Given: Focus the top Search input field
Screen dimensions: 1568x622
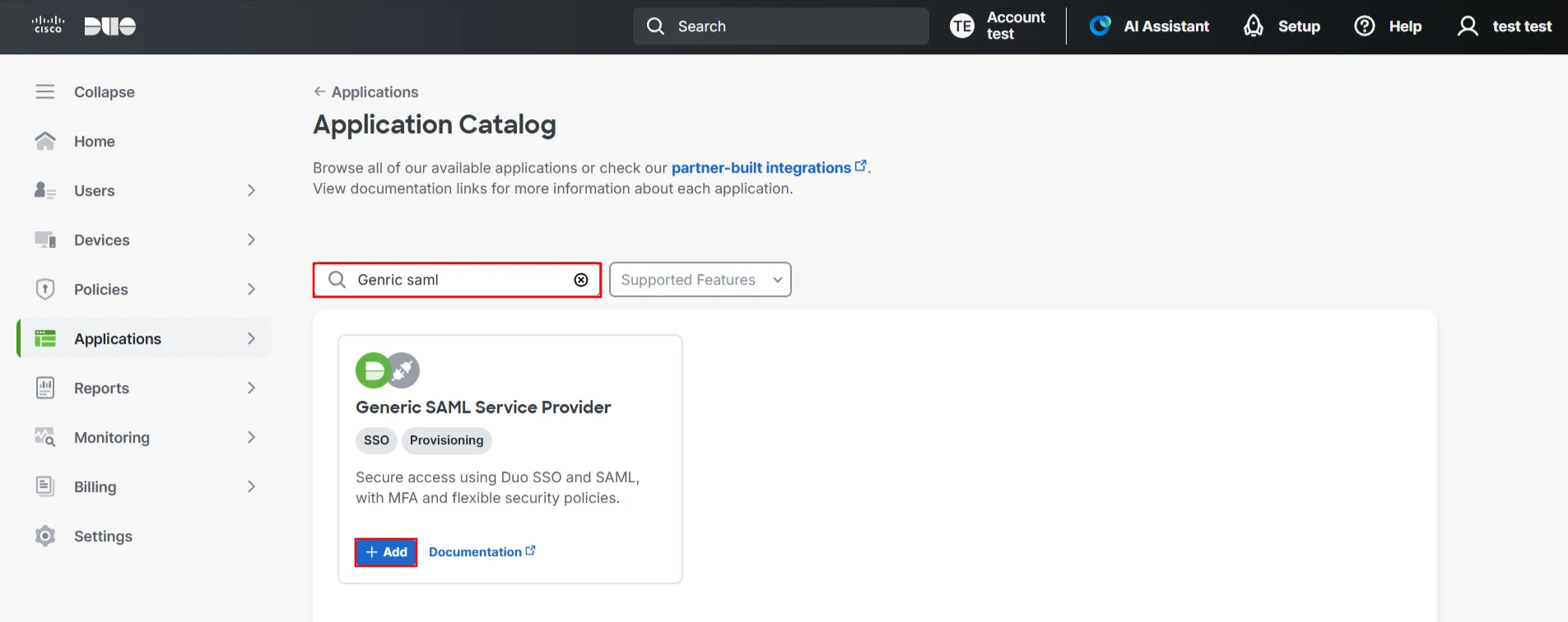Looking at the screenshot, I should point(781,26).
